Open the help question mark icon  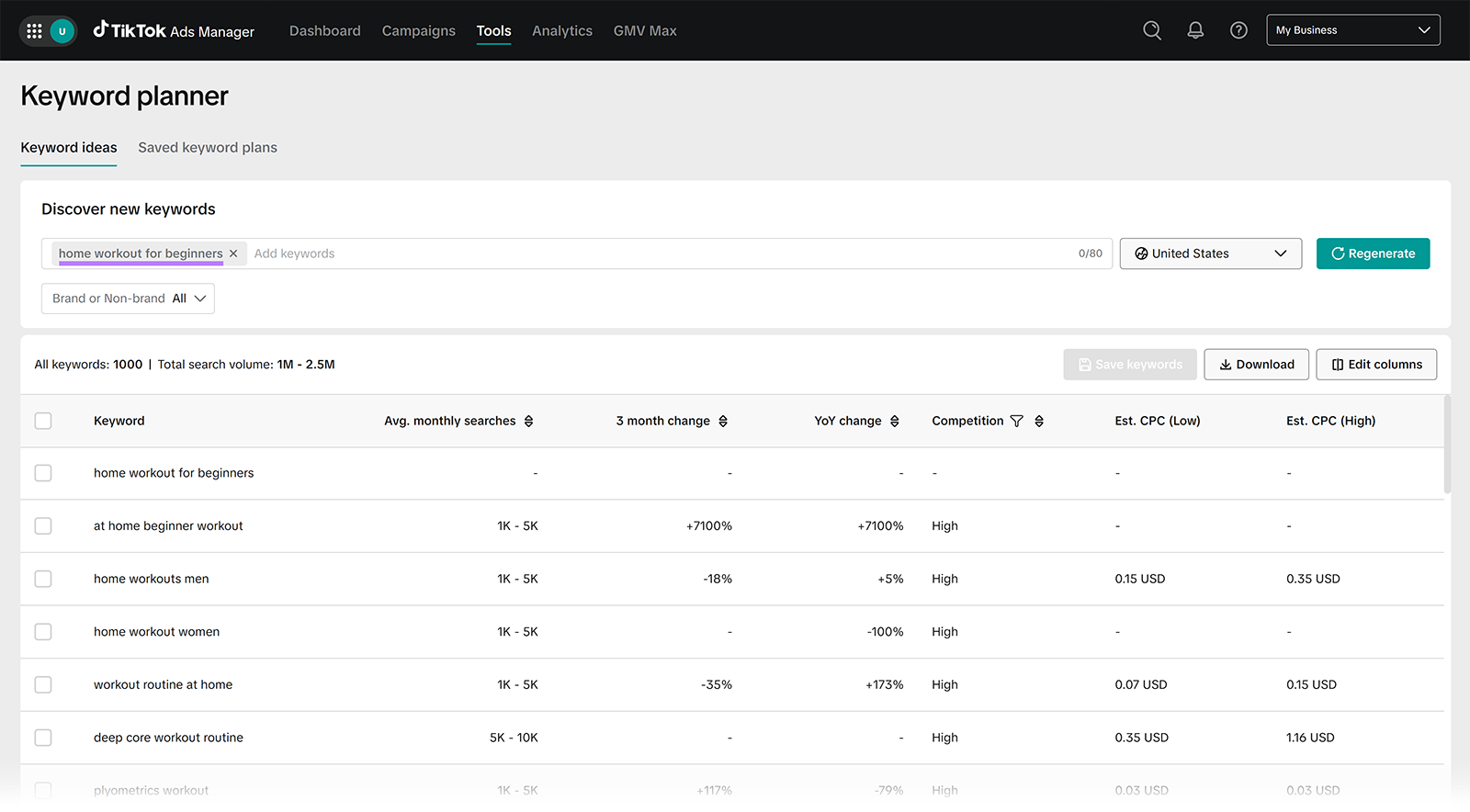tap(1238, 30)
